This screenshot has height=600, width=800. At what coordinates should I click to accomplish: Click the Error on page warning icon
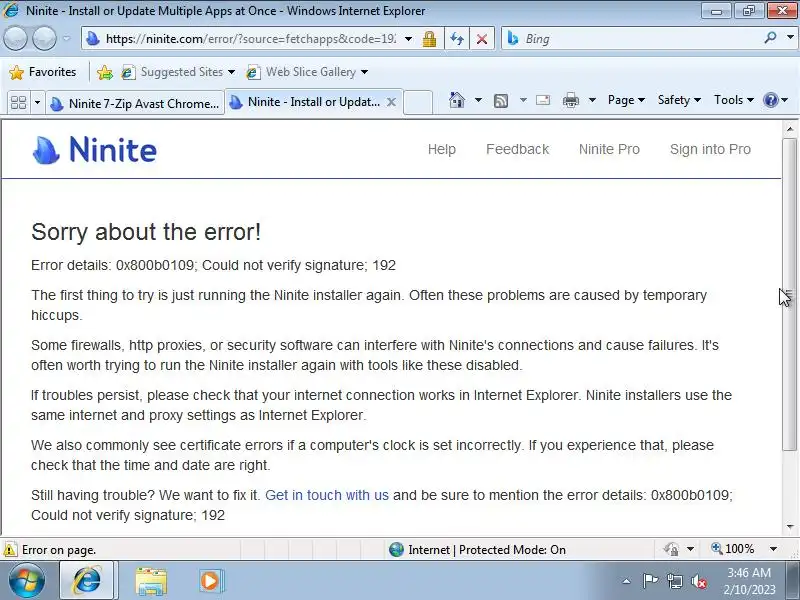[x=10, y=549]
